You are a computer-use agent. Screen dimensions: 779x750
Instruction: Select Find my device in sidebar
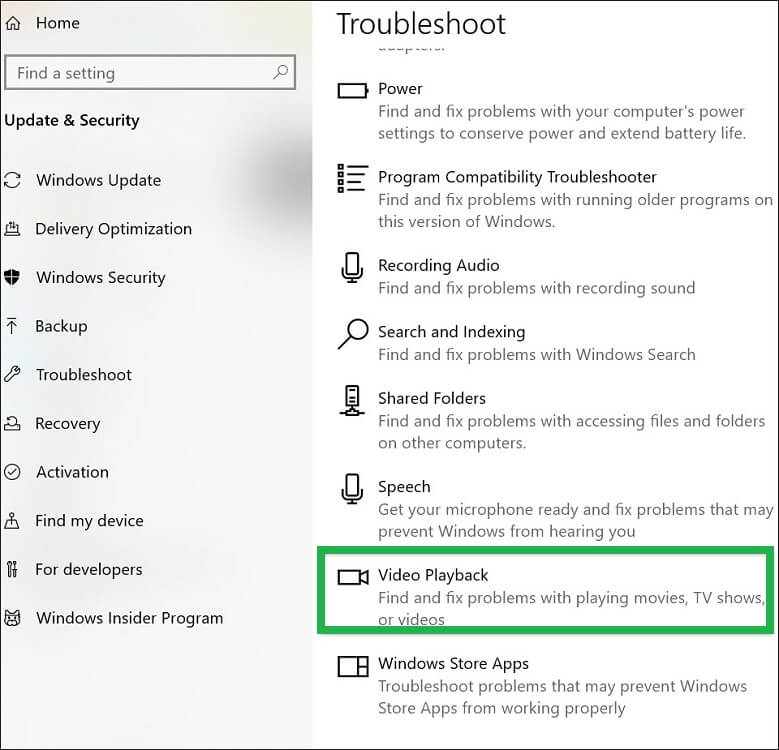click(x=89, y=521)
